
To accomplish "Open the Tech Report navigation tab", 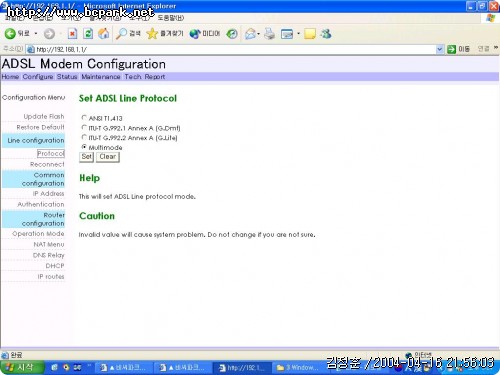I will pyautogui.click(x=145, y=77).
